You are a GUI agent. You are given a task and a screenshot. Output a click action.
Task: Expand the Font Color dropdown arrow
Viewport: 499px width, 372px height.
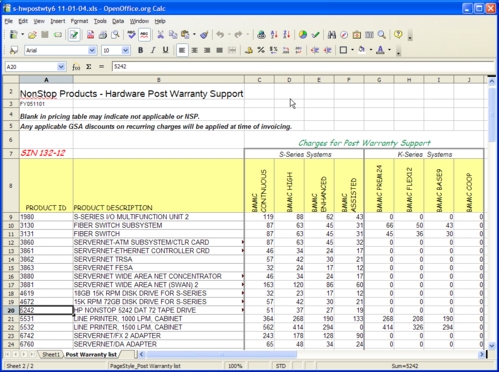389,50
